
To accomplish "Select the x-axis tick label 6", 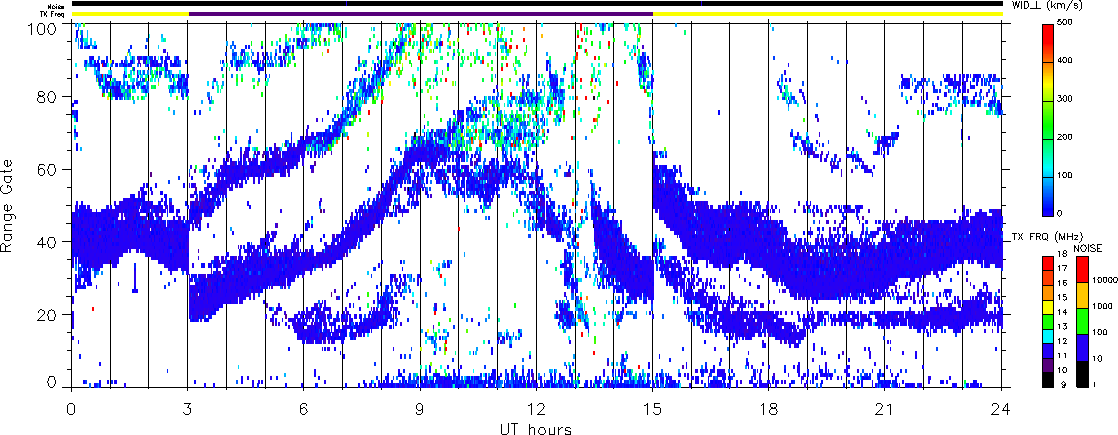I will [304, 408].
